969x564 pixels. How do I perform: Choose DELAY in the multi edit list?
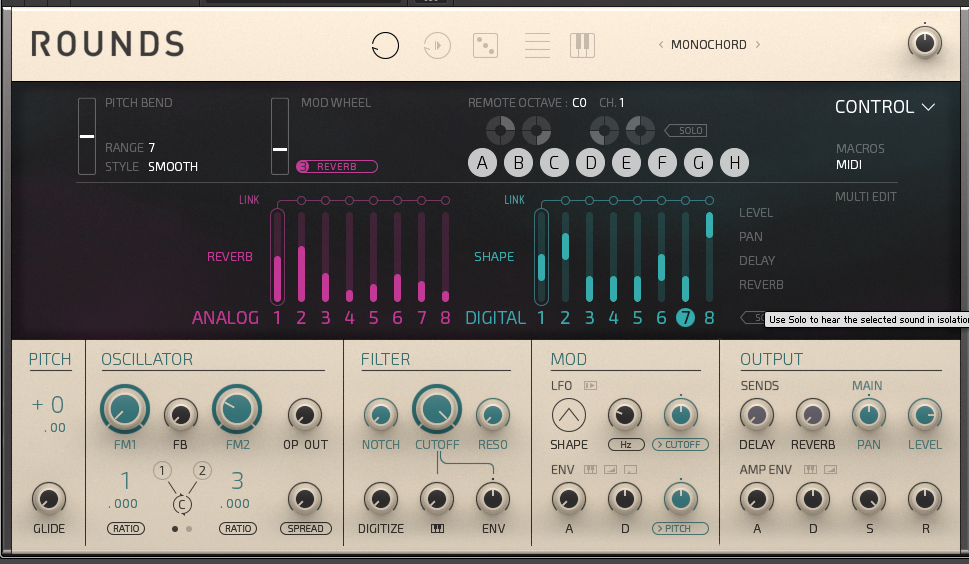tap(756, 261)
